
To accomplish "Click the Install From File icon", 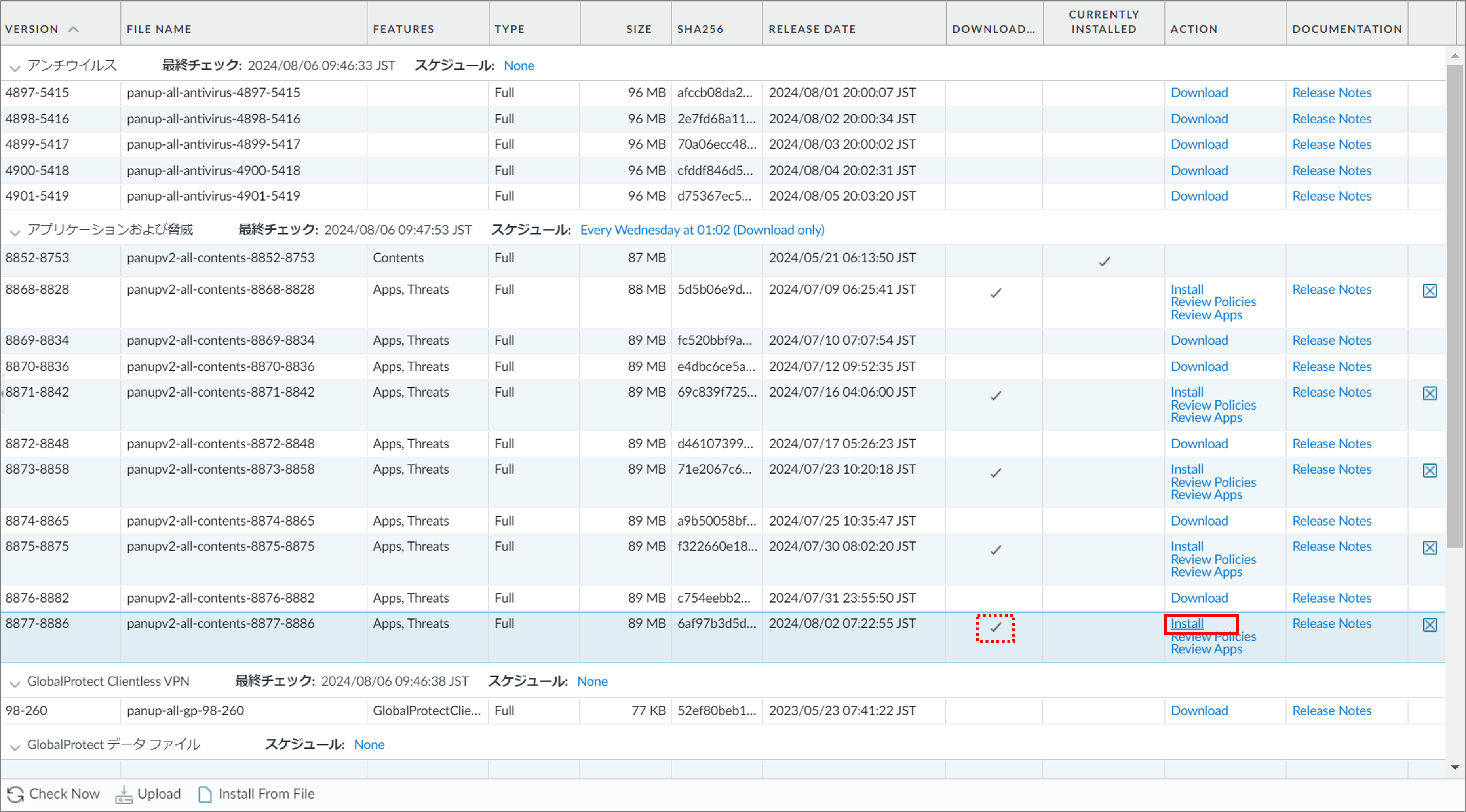I will [205, 794].
